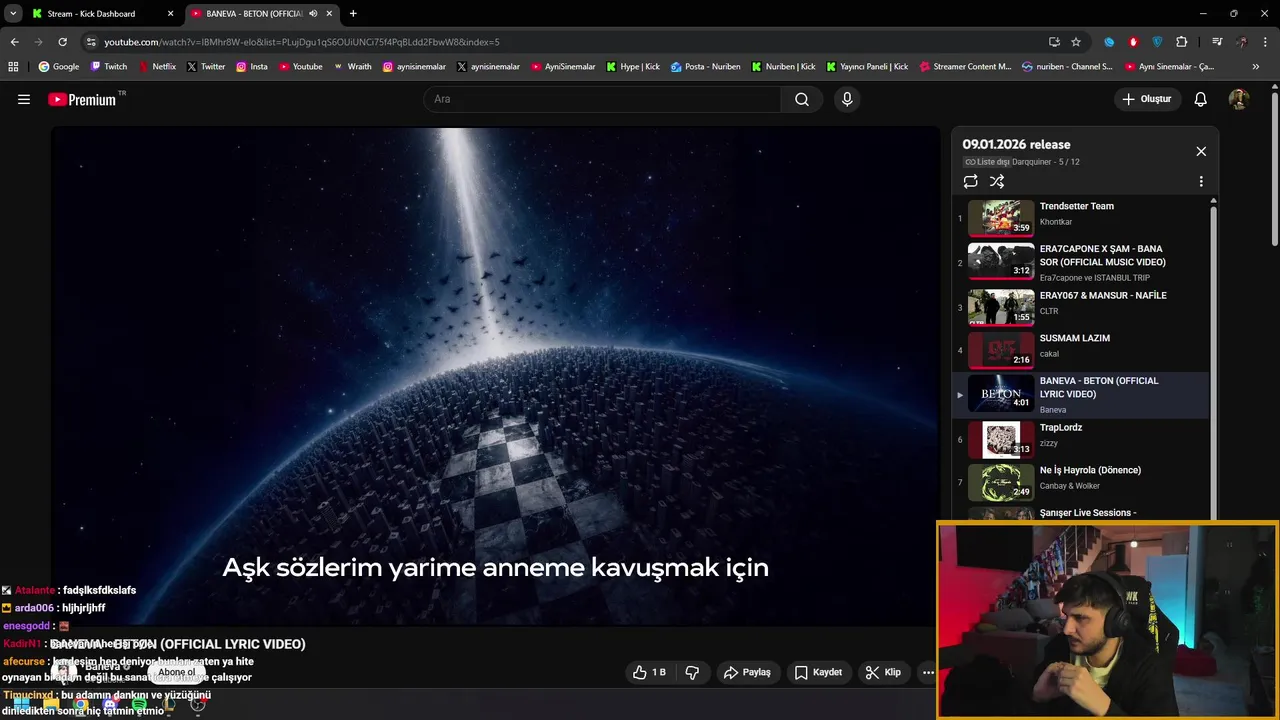Bookmark this page with the star
The width and height of the screenshot is (1280, 720).
pyautogui.click(x=1076, y=42)
